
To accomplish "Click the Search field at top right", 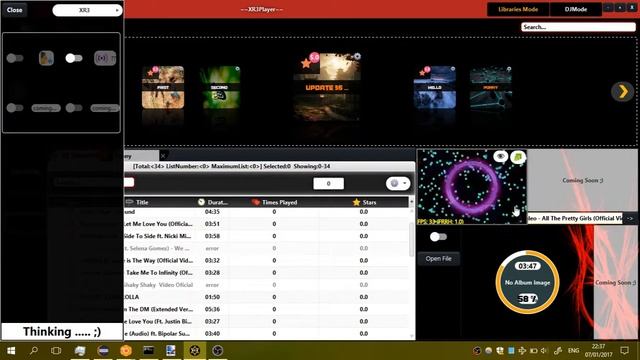I will coord(578,27).
